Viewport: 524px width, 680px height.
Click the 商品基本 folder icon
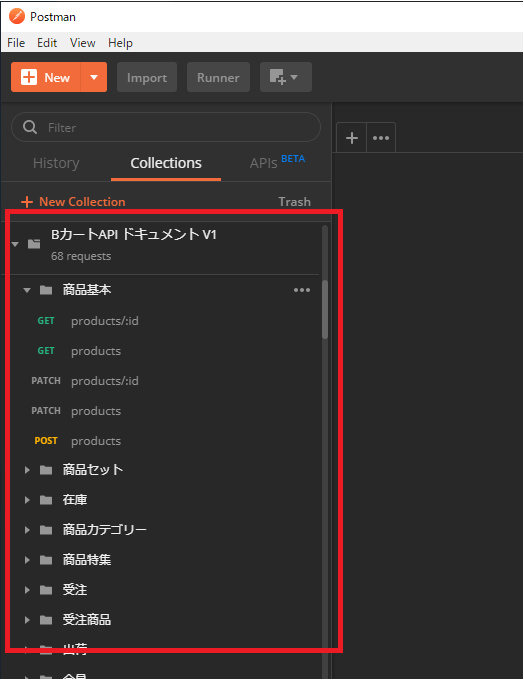tap(46, 290)
